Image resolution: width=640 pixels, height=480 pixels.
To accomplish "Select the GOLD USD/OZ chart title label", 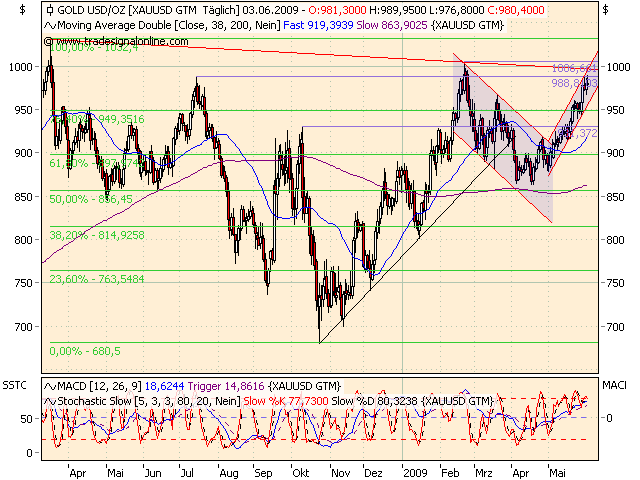I will pyautogui.click(x=90, y=9).
